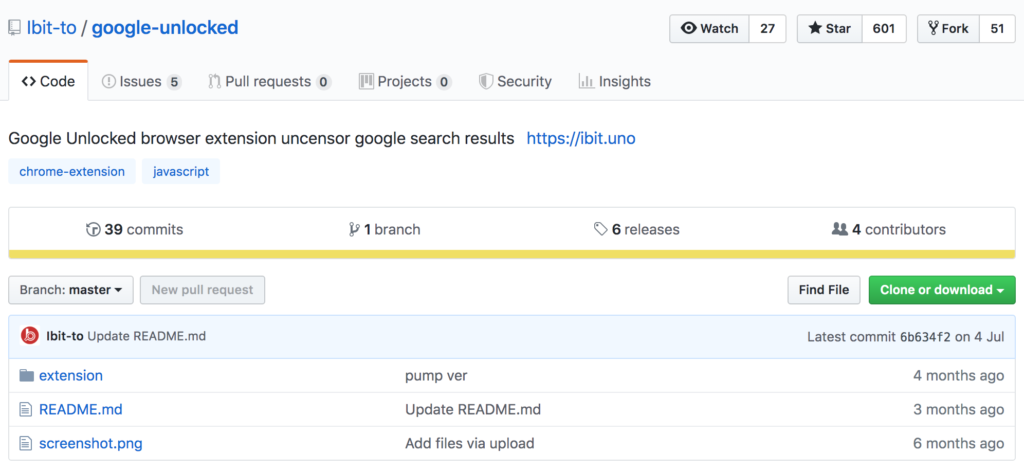Image resolution: width=1024 pixels, height=471 pixels.
Task: Click the Ibit-to avatar in latest commit
Action: (x=29, y=336)
